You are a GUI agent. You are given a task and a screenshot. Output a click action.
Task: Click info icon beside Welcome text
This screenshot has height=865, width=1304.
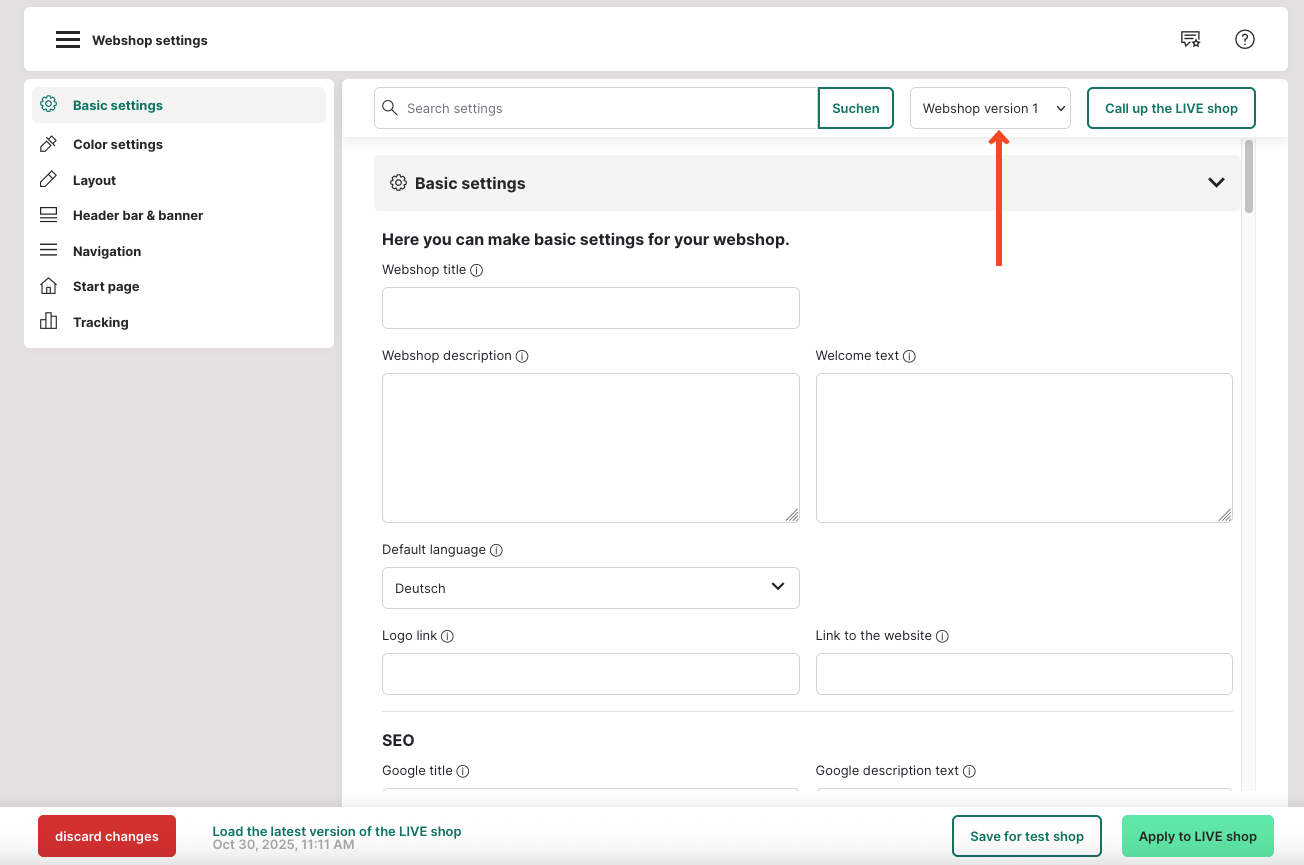point(909,356)
